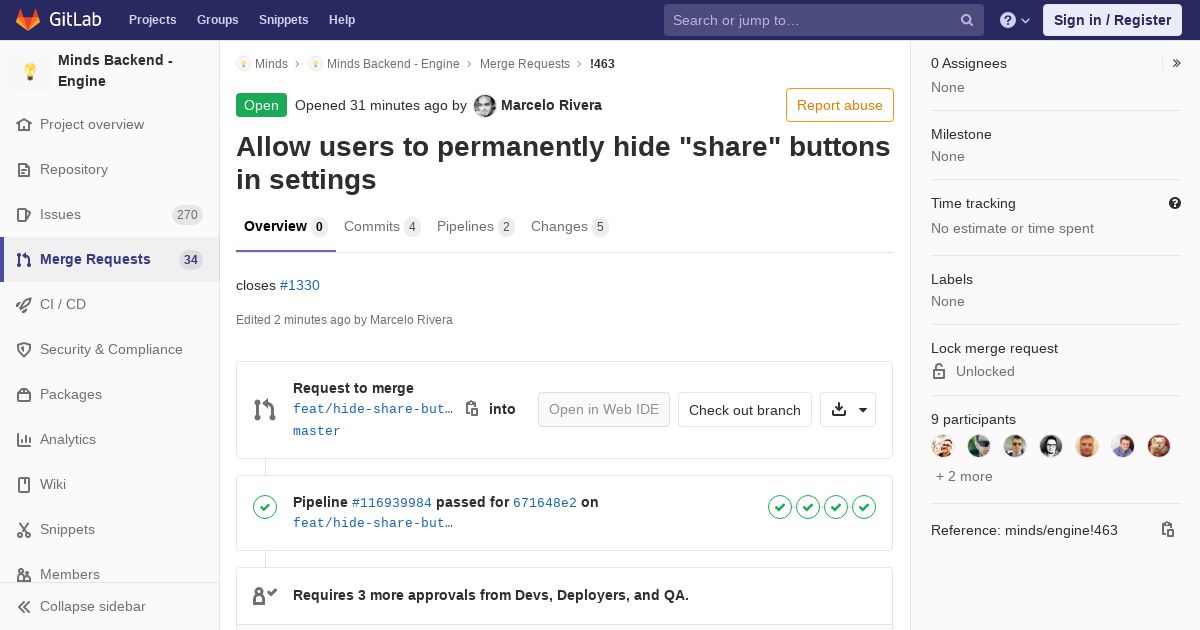The image size is (1200, 630).
Task: Click Sign in / Register button
Action: 1112,20
